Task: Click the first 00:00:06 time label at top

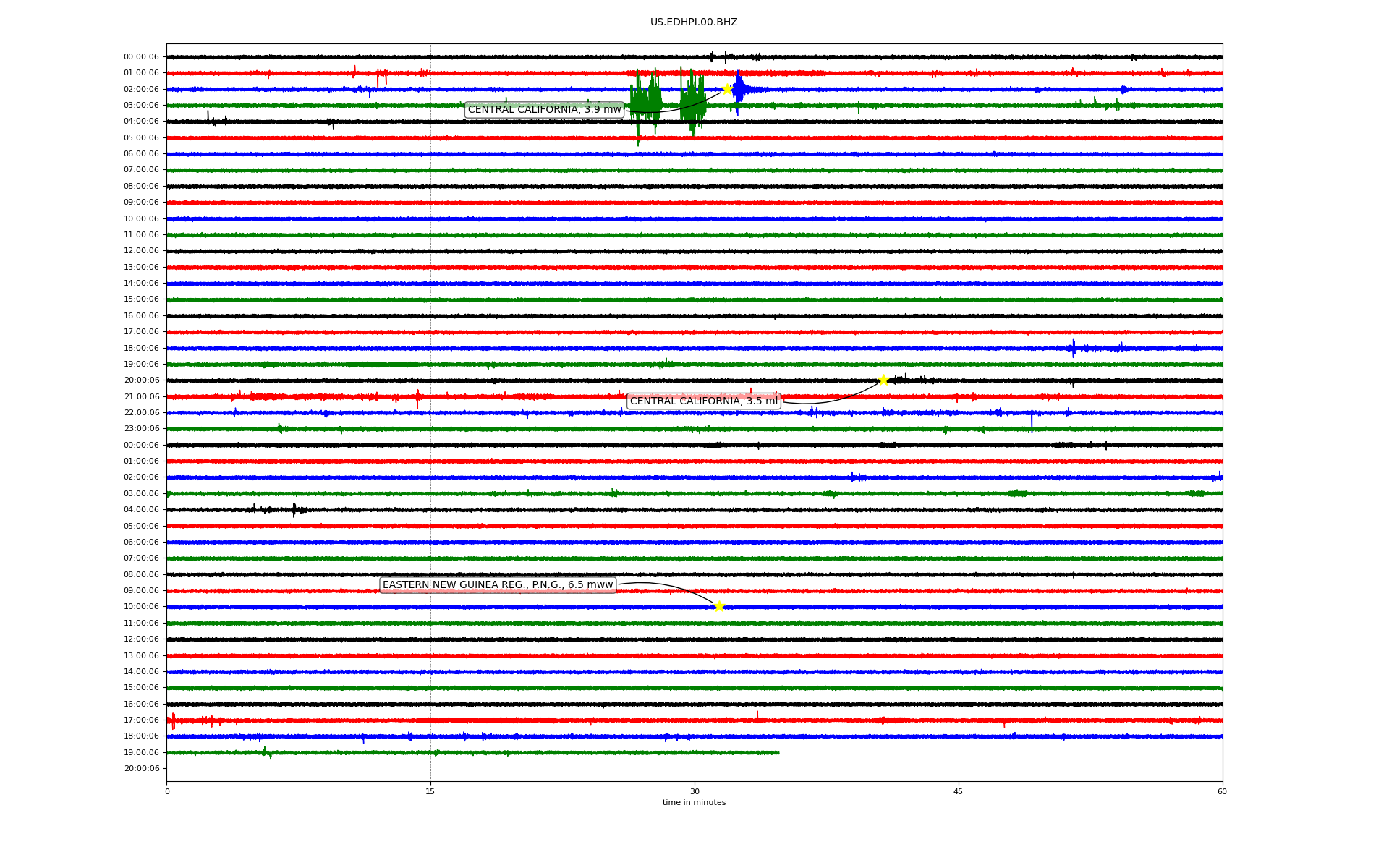Action: (141, 57)
